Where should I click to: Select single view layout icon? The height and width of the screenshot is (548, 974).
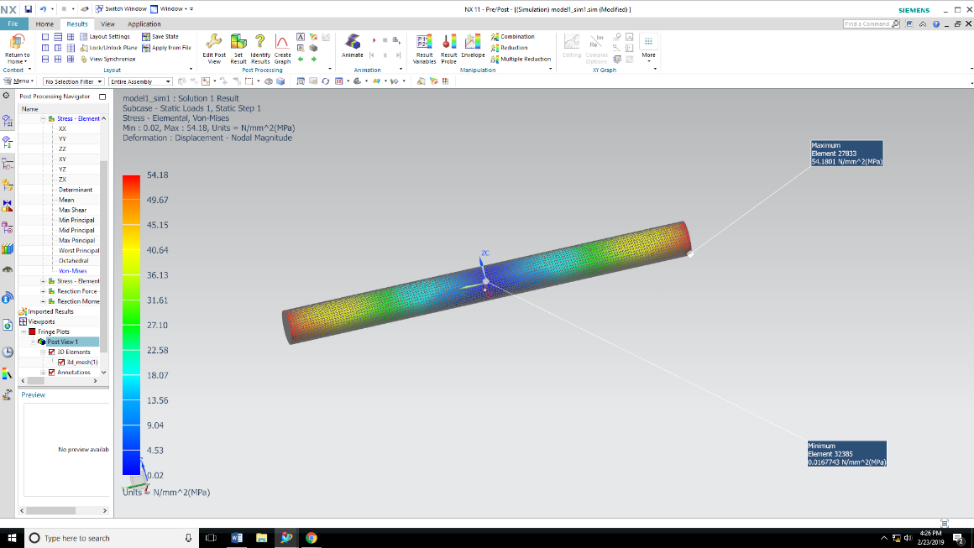click(x=45, y=37)
